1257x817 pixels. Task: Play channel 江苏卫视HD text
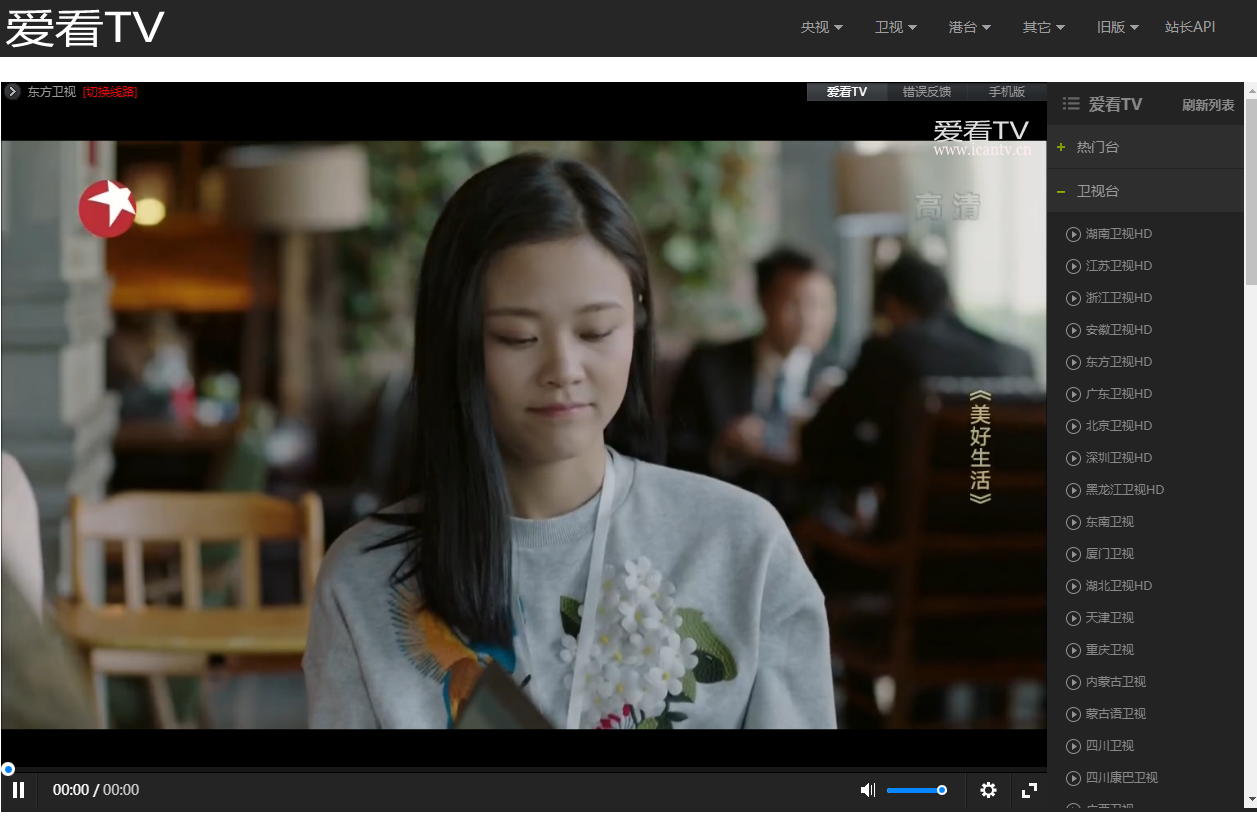(1119, 266)
